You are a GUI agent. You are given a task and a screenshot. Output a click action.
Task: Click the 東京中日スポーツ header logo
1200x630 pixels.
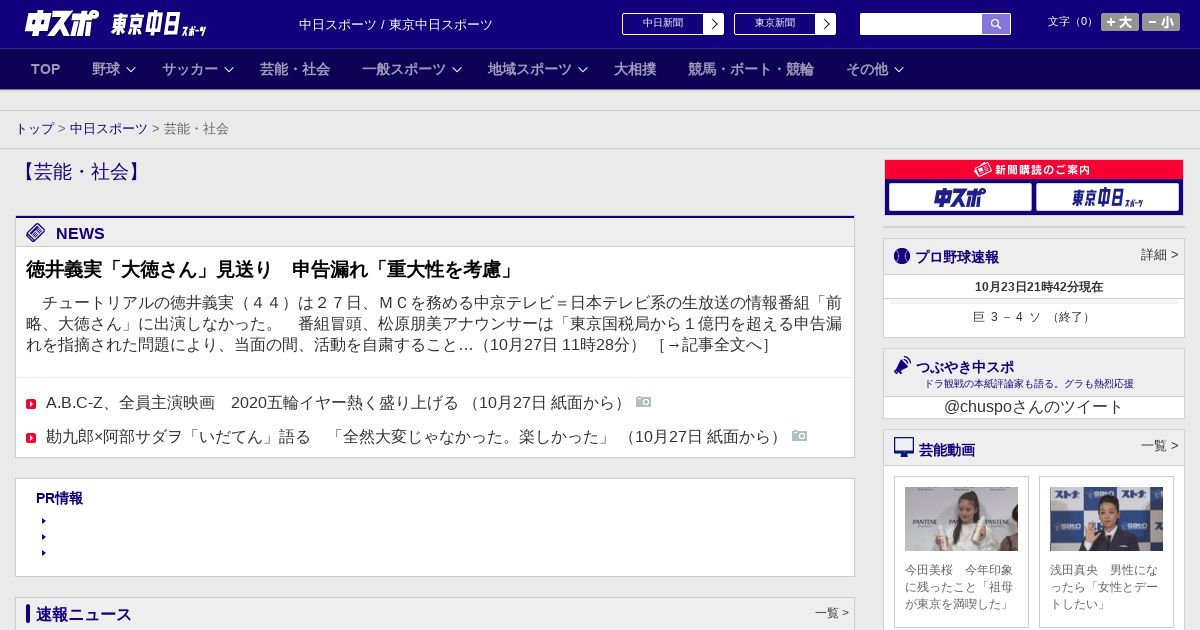tap(158, 24)
